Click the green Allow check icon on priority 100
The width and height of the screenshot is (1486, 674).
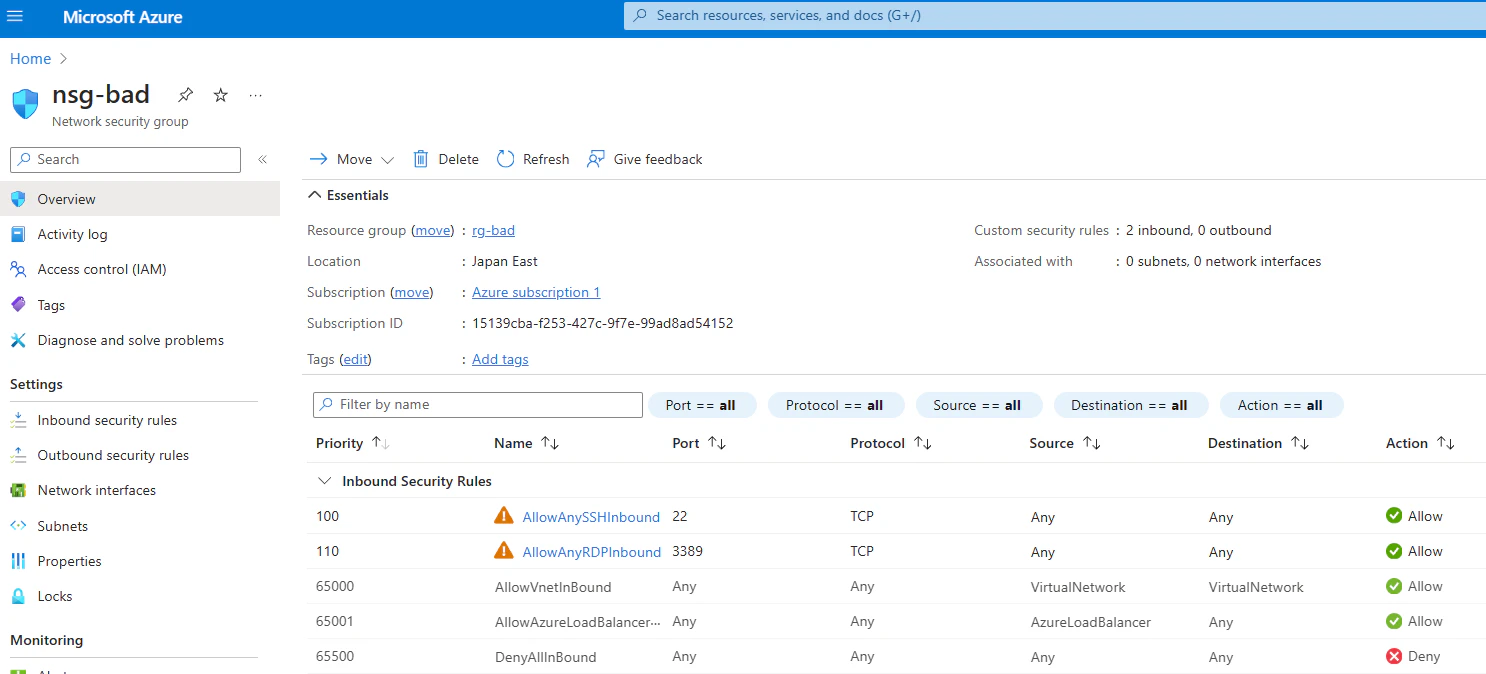(1394, 516)
